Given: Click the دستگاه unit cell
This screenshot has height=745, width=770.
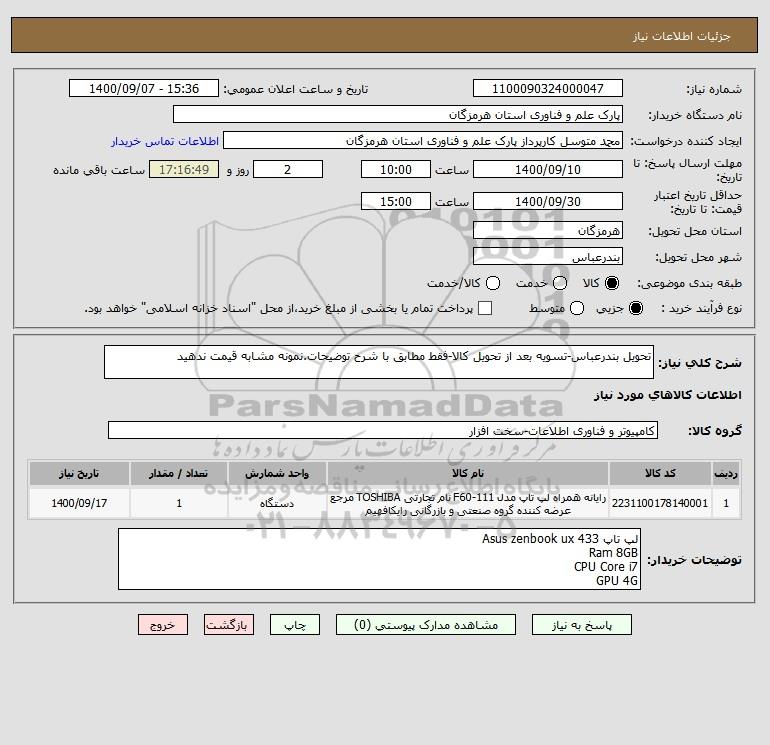Looking at the screenshot, I should pos(277,503).
